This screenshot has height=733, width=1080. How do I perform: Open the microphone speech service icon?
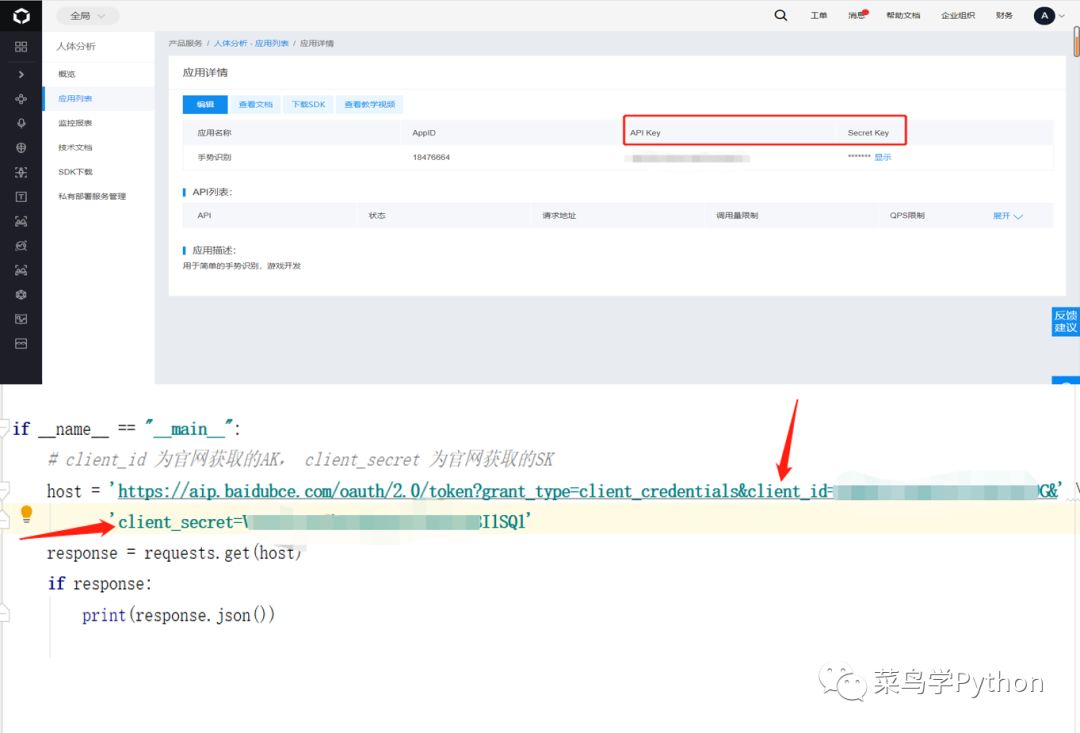[x=21, y=123]
